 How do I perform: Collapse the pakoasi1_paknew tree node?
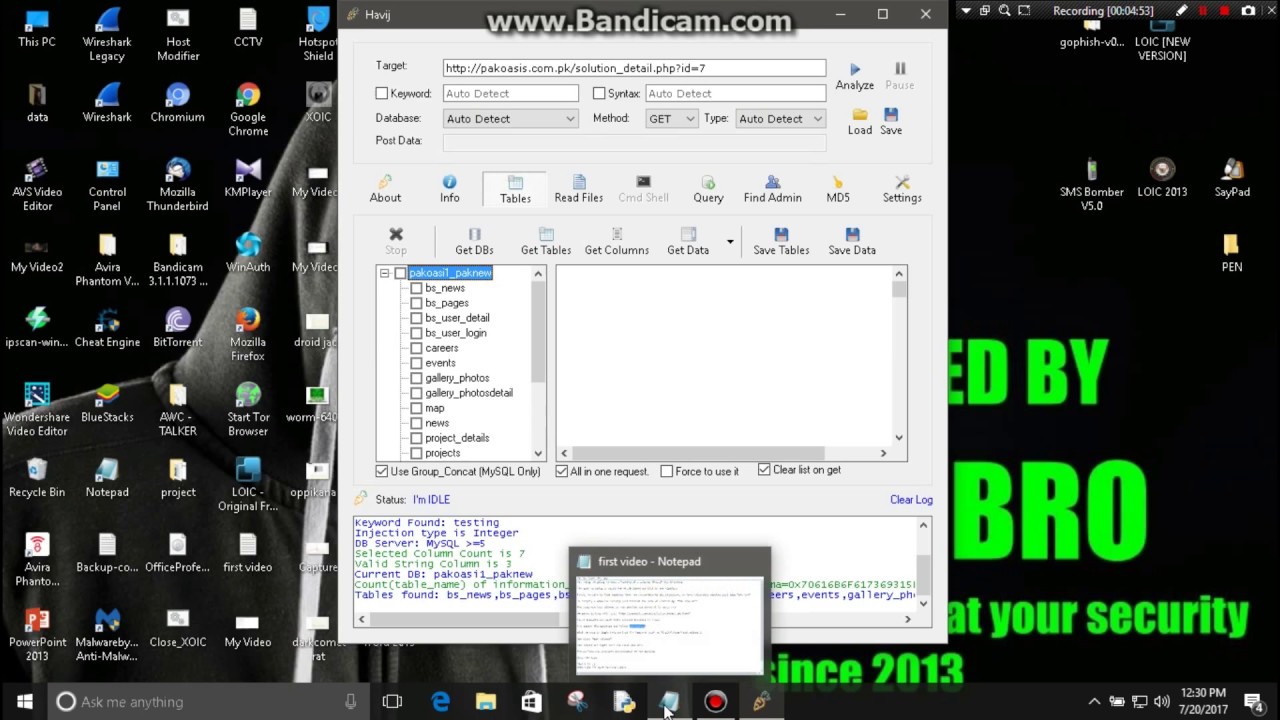click(384, 273)
